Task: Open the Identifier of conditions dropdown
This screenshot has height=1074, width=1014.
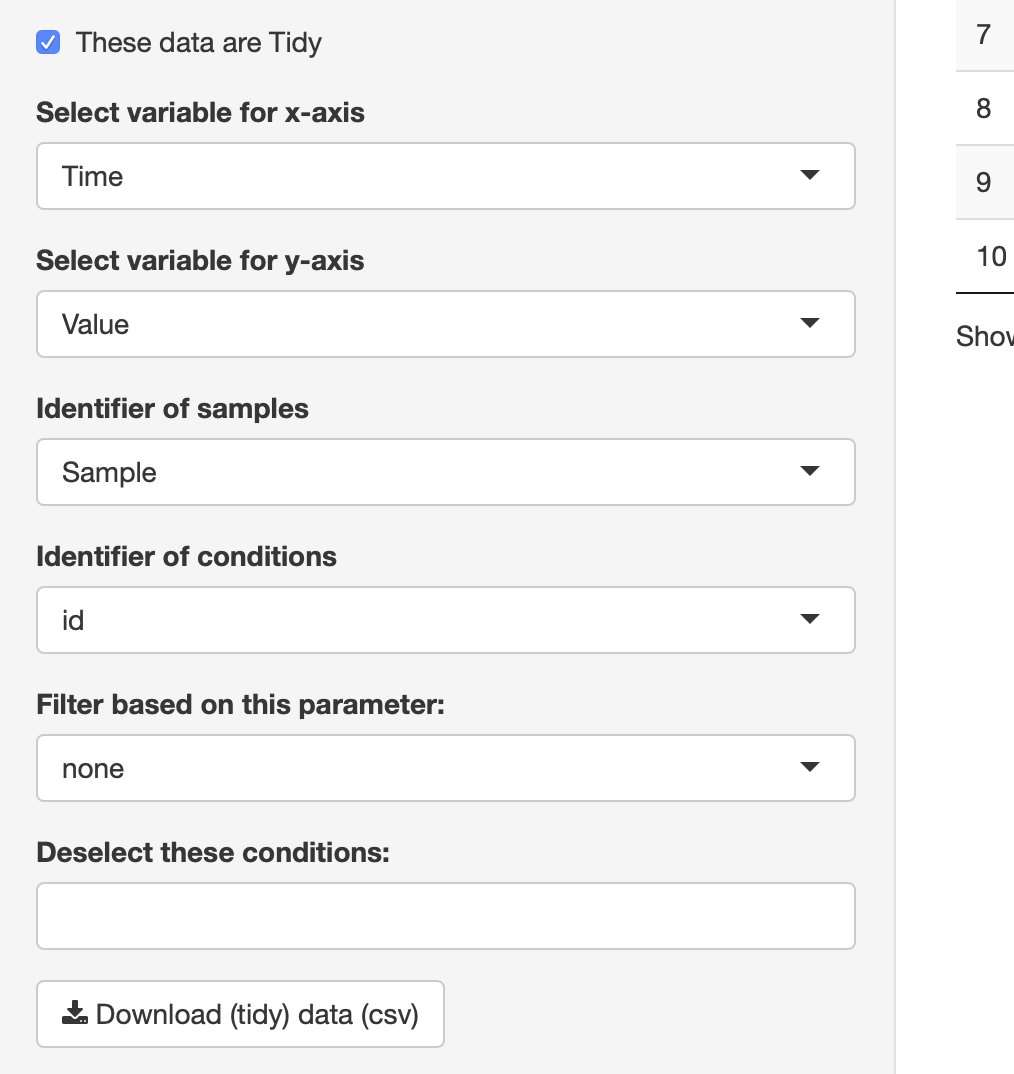Action: click(x=446, y=620)
